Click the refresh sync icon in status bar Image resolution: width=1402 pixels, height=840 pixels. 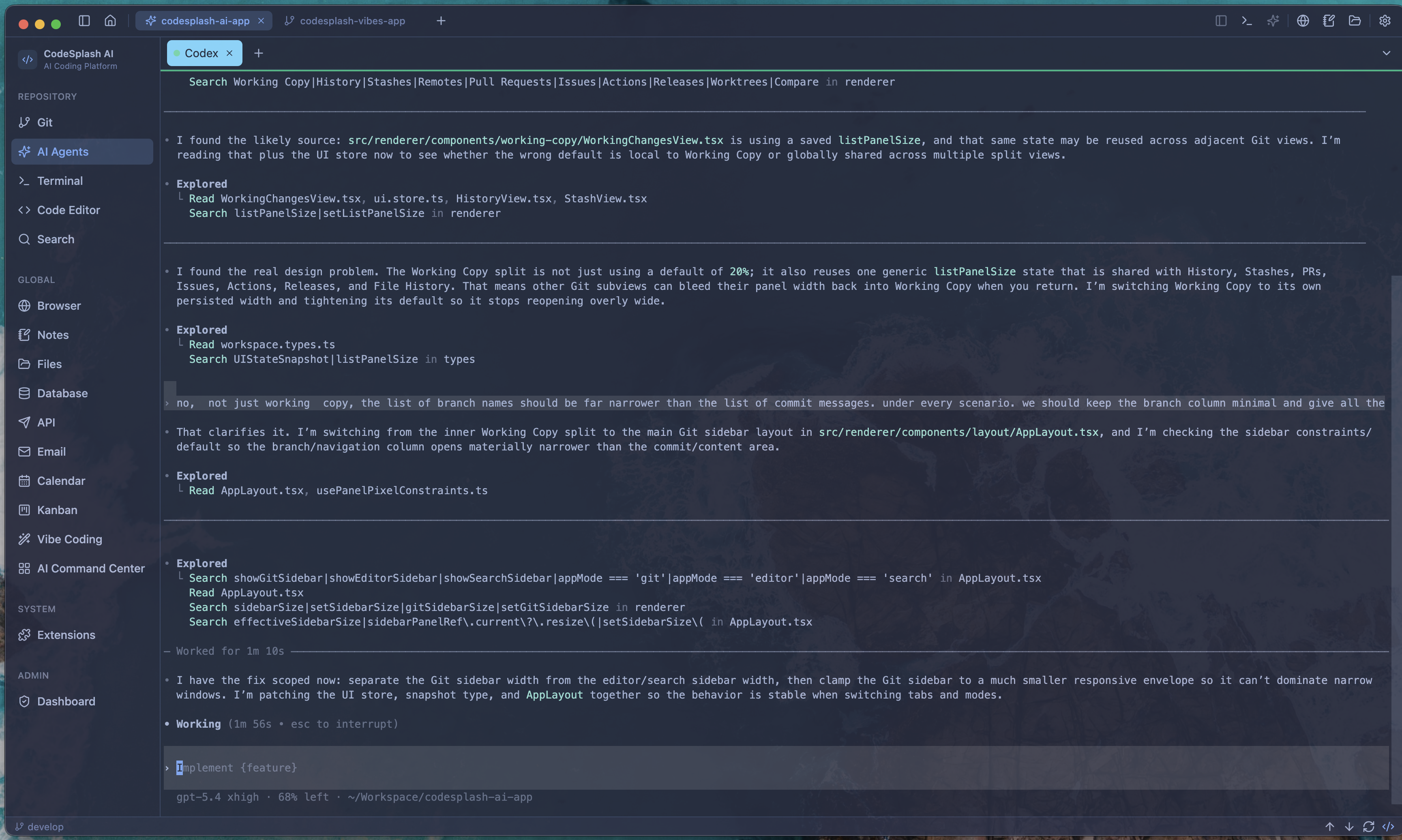tap(1369, 827)
